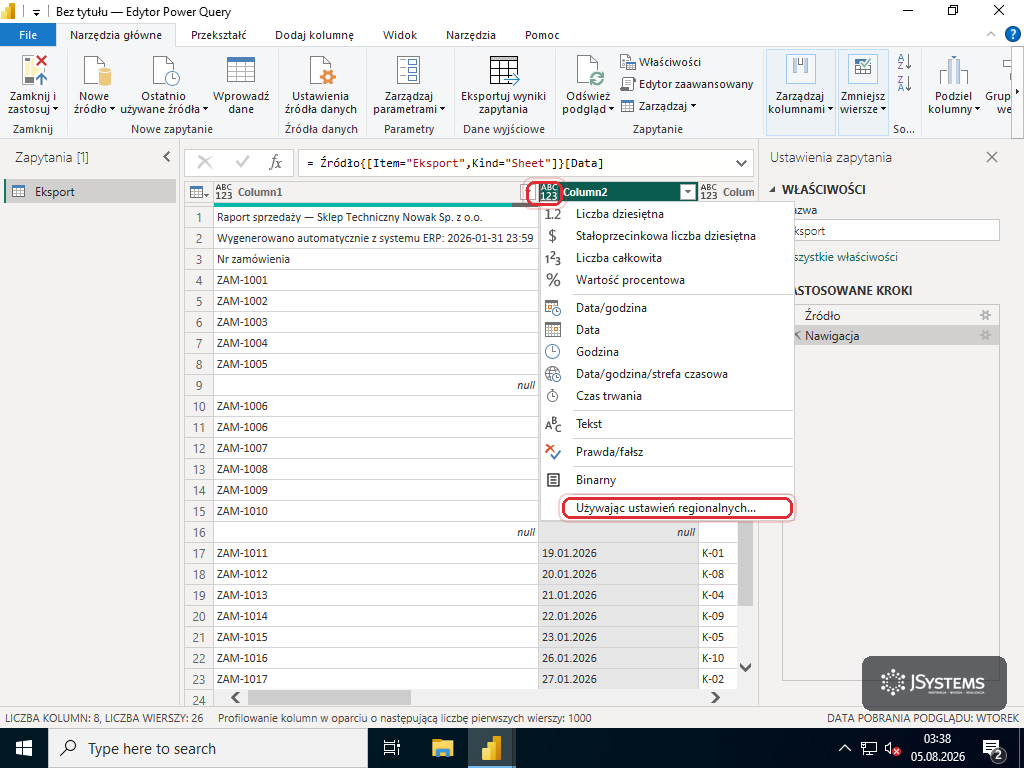Click Podziel kolumny icon
The width and height of the screenshot is (1024, 768).
[953, 71]
